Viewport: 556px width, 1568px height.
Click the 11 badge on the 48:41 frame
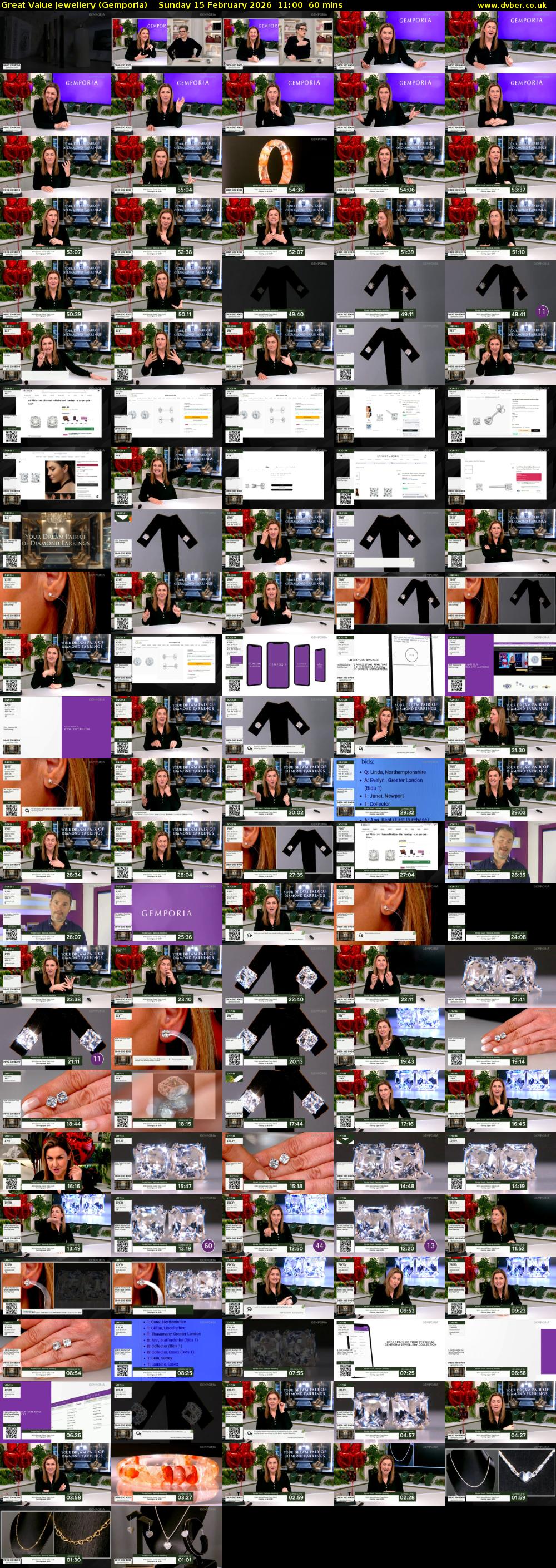542,311
